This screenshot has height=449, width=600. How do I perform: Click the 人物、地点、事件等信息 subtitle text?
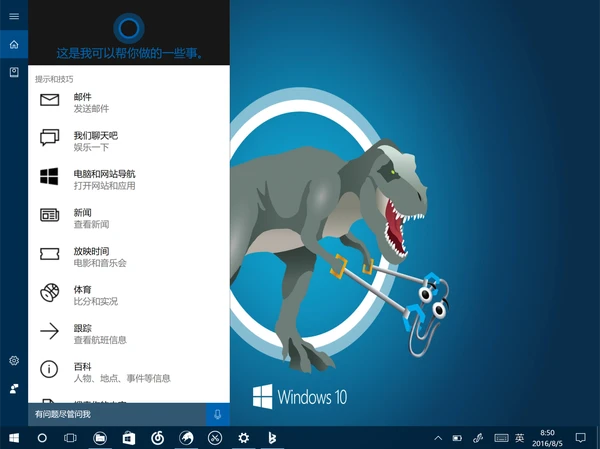122,379
